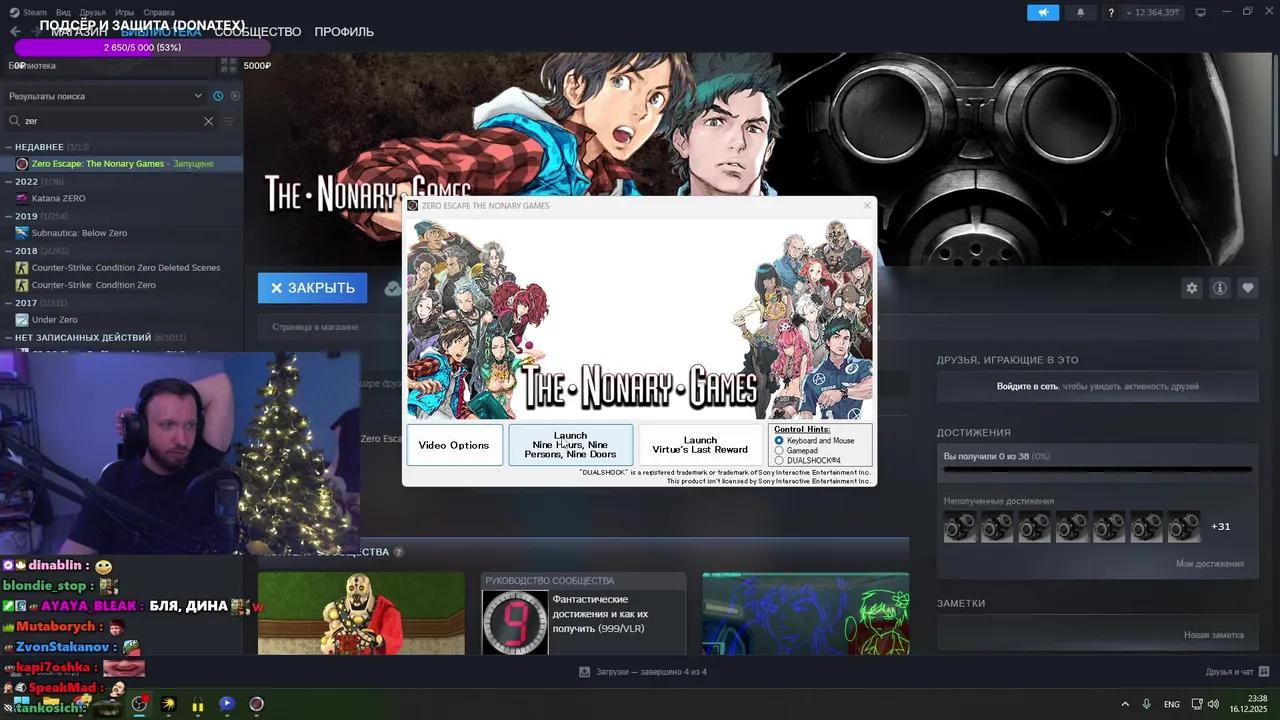
Task: Clear the library search text
Action: tap(208, 121)
